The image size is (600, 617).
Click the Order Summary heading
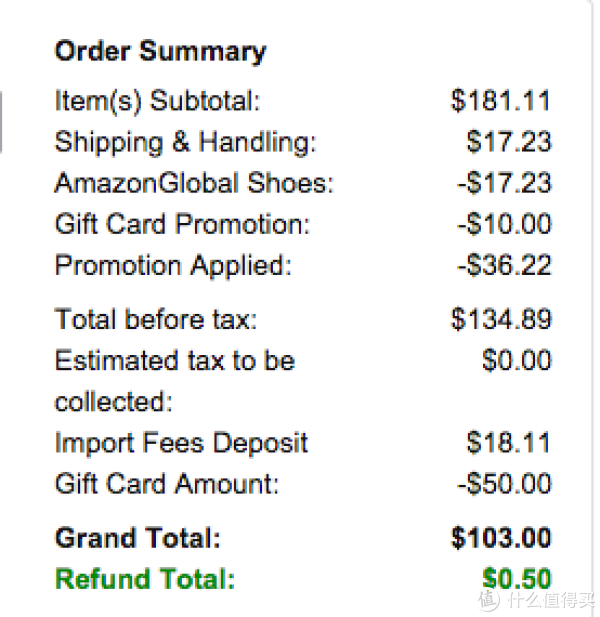click(x=161, y=52)
